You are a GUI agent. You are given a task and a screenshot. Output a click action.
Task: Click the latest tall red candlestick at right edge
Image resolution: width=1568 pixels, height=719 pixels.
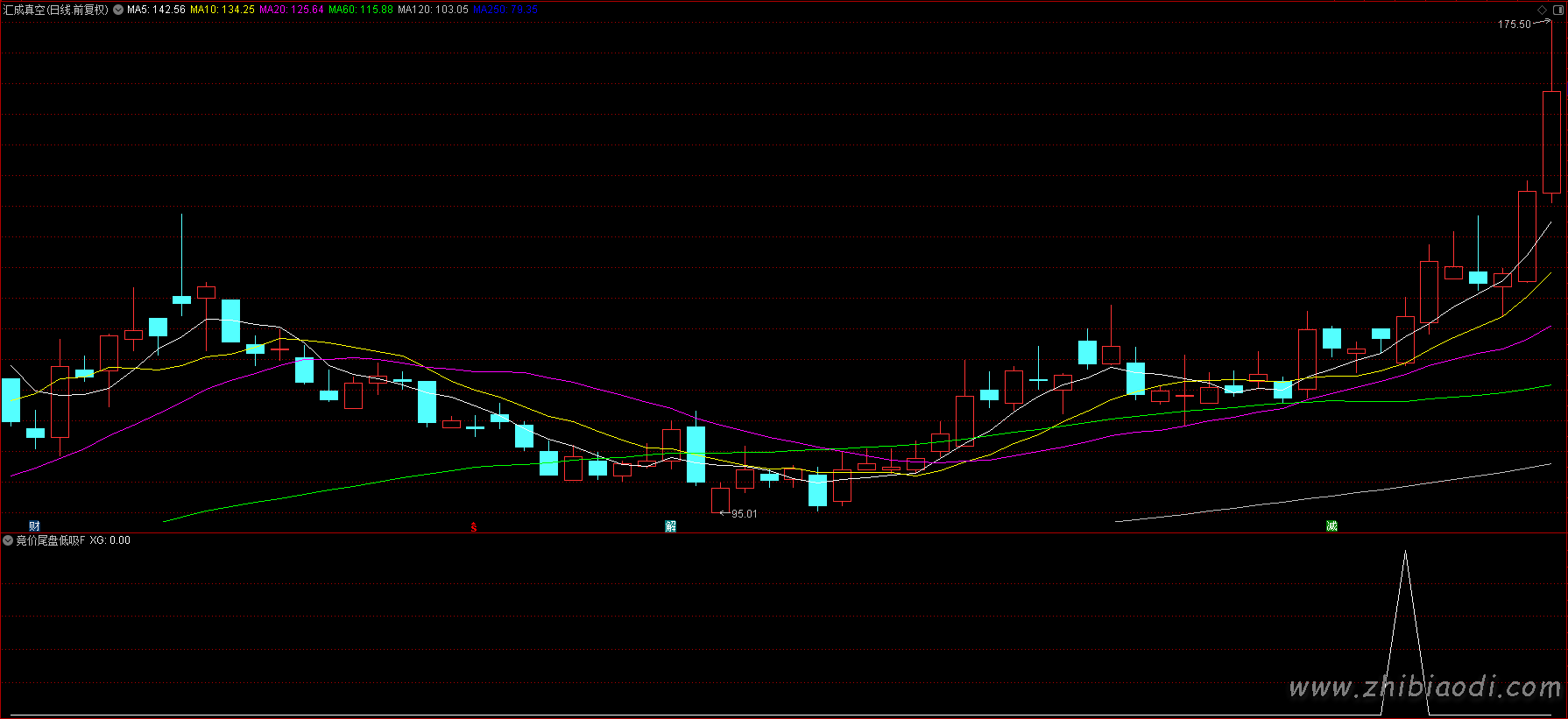[x=1551, y=142]
